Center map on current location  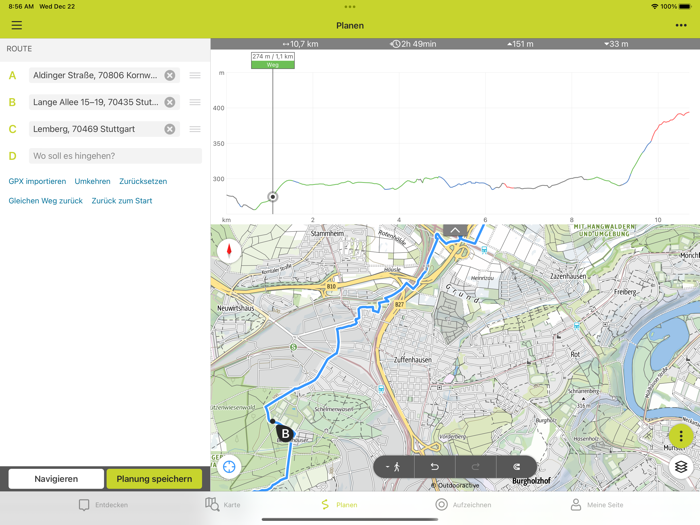coord(229,467)
